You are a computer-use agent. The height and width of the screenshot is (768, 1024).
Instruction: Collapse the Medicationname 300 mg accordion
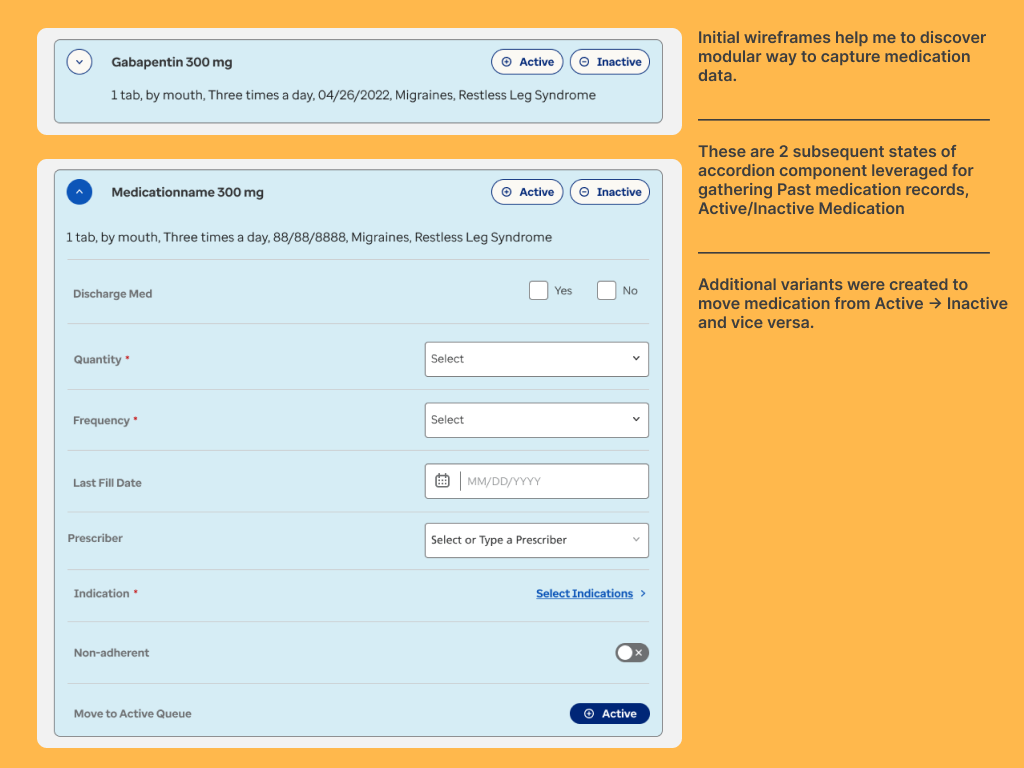[79, 192]
